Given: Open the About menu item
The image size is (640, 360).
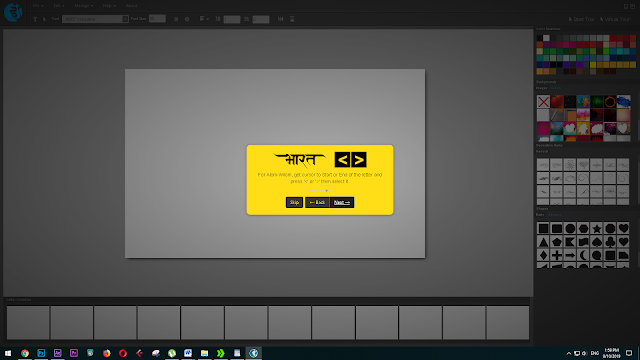Looking at the screenshot, I should pos(131,6).
